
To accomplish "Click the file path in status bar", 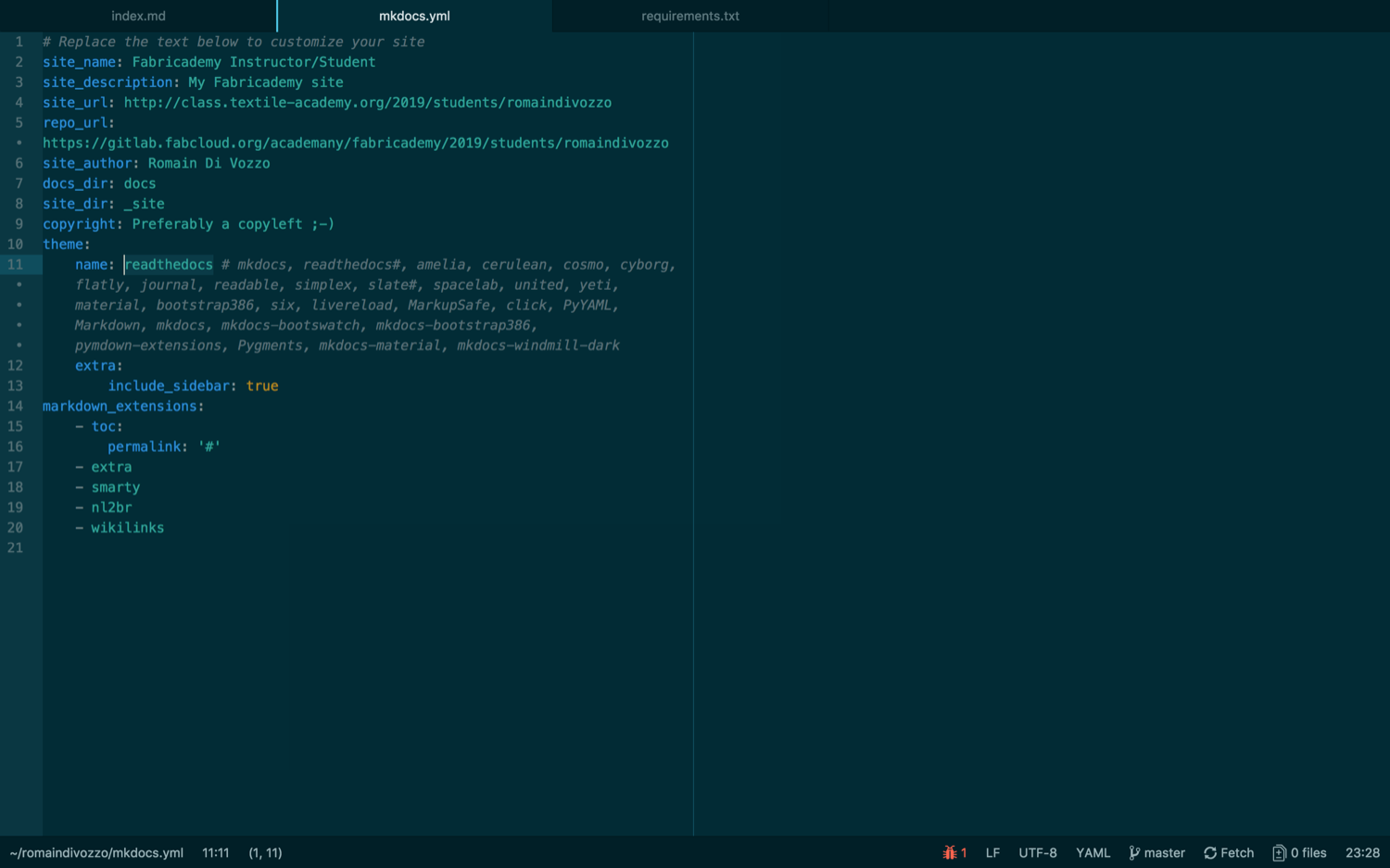I will tap(96, 853).
